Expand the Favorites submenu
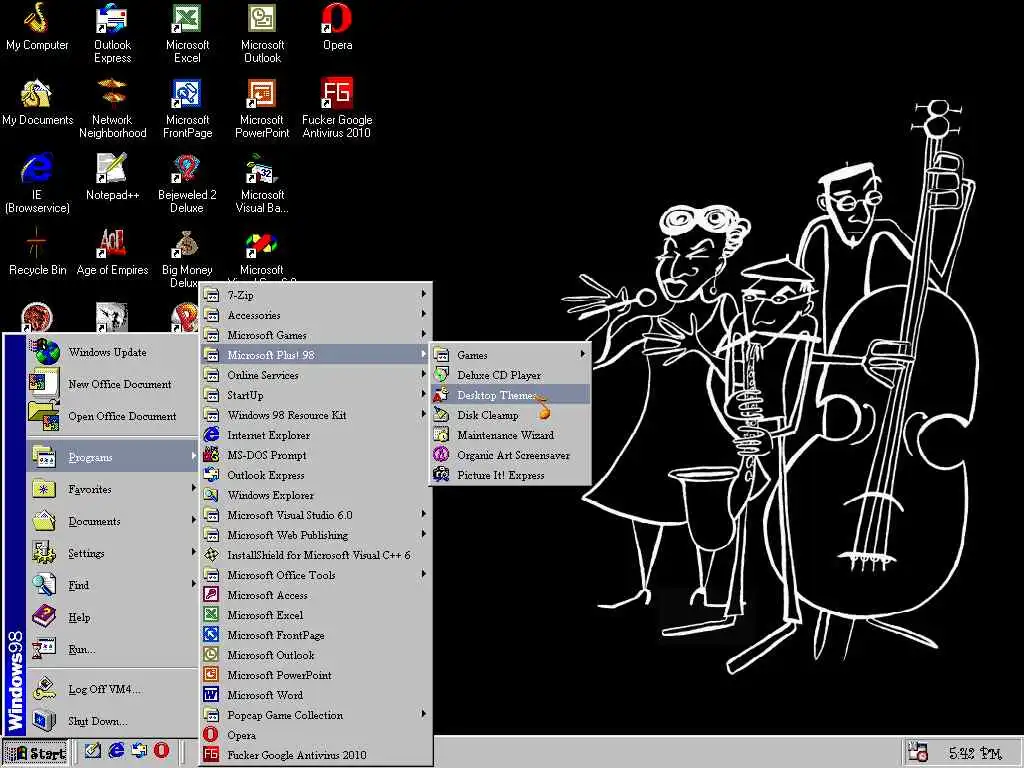This screenshot has width=1024, height=768. [112, 488]
